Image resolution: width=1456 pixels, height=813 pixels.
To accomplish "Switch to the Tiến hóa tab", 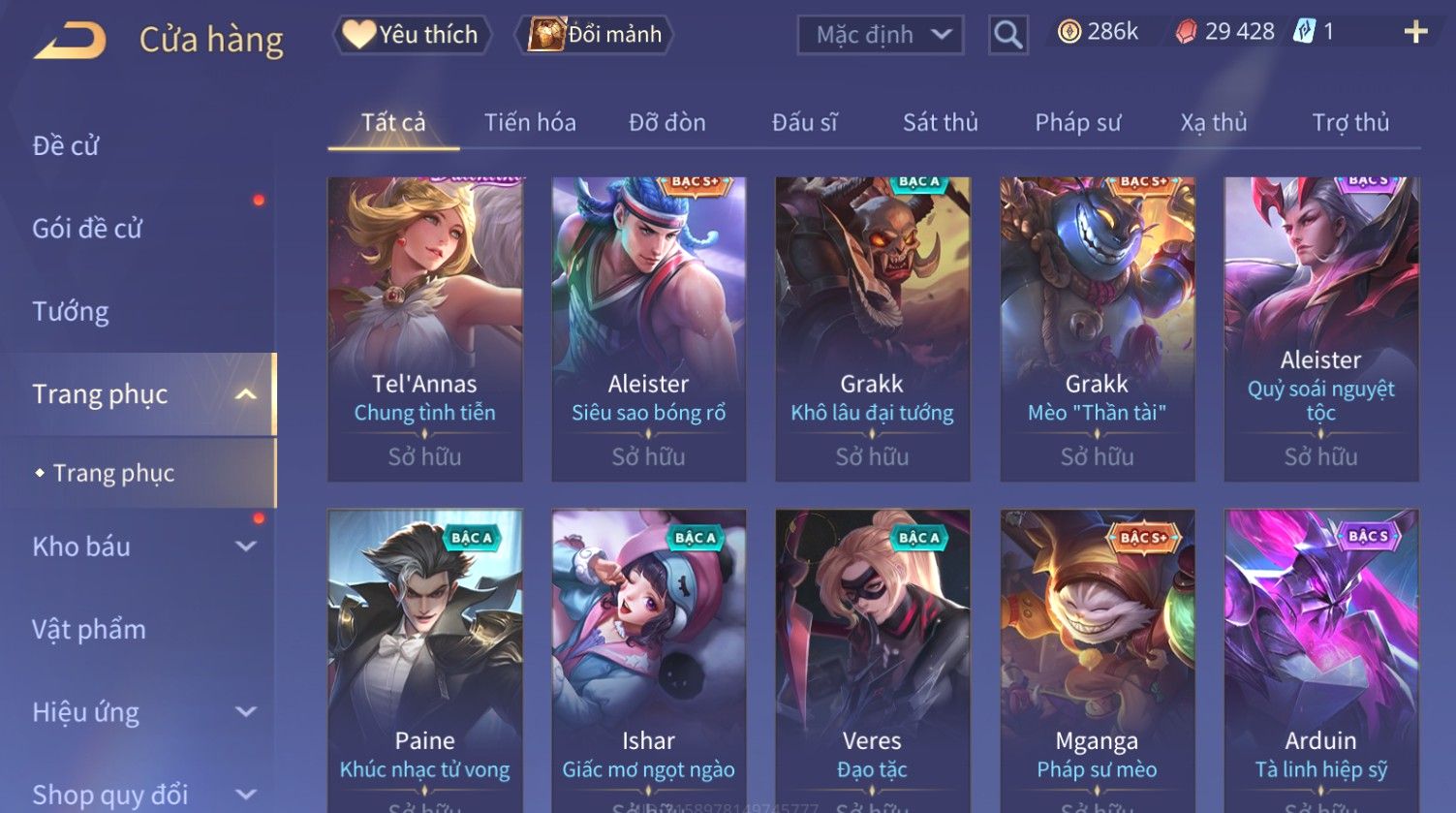I will coord(530,122).
